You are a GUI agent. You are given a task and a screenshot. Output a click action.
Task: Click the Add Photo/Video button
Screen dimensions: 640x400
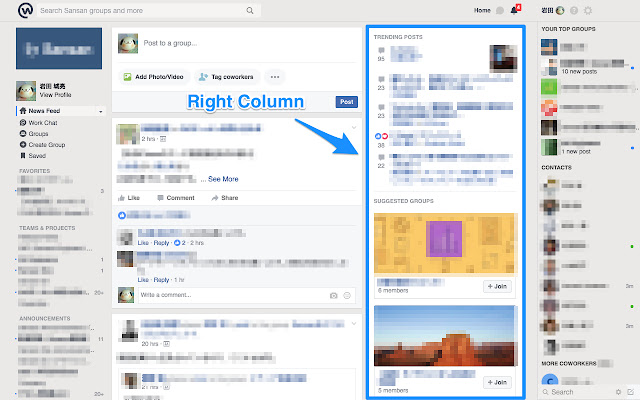[154, 77]
